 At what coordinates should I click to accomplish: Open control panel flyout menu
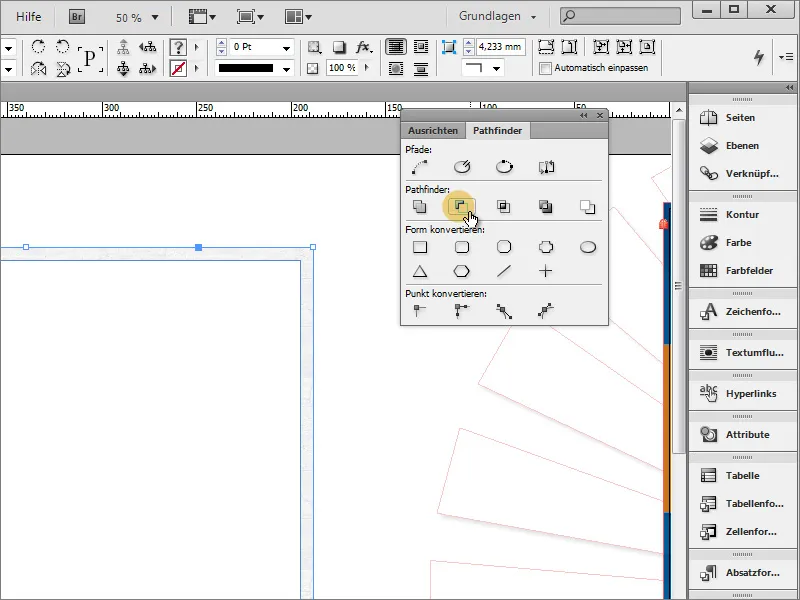click(786, 57)
